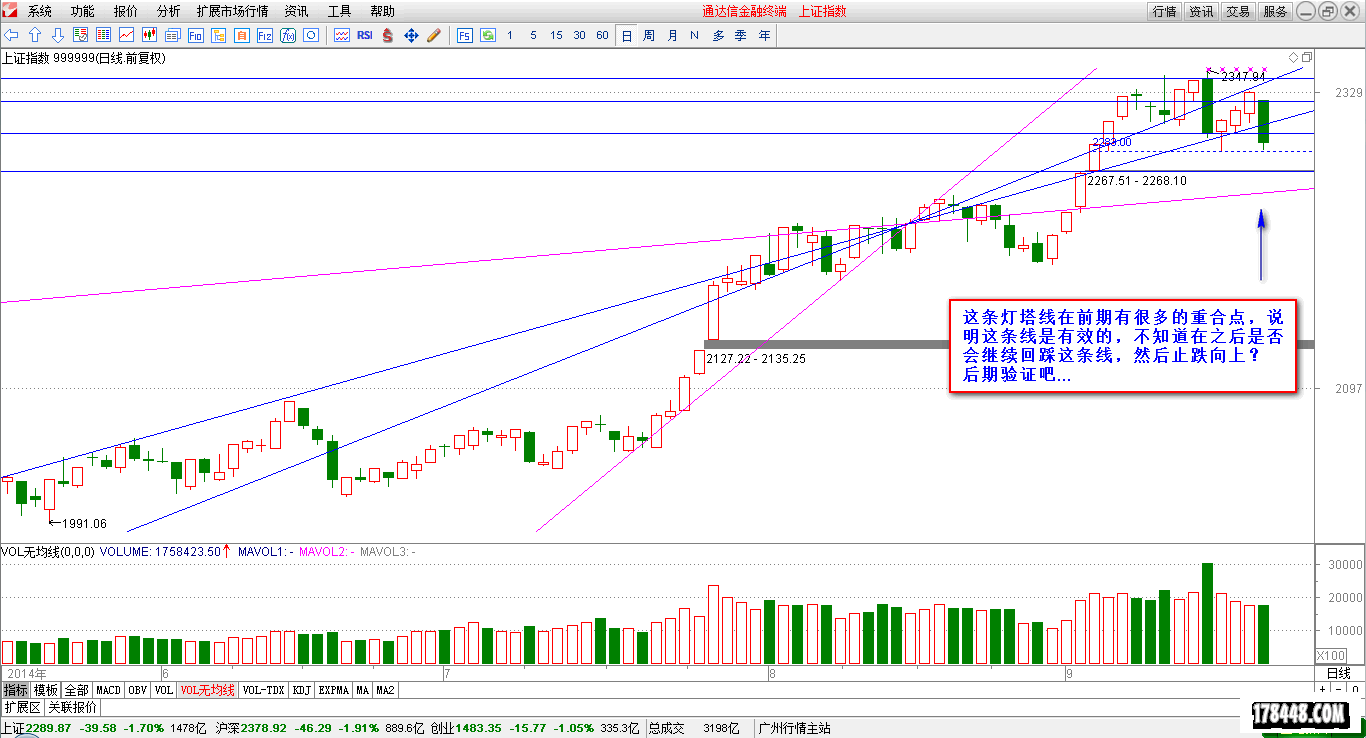
Task: Click the orange document toolbar icon
Action: 241,35
